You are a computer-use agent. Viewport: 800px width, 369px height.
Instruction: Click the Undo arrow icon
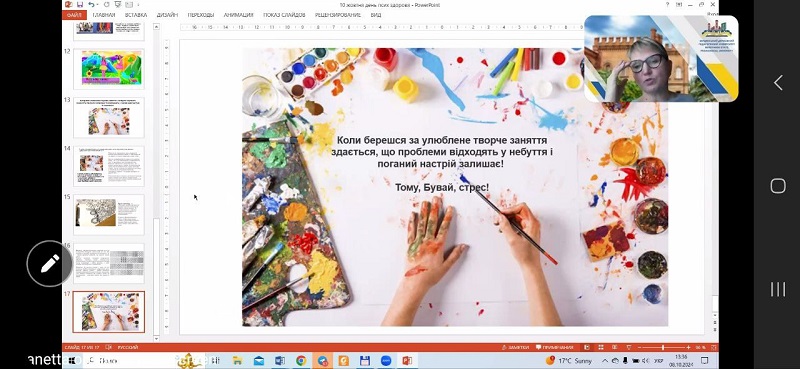click(x=91, y=5)
